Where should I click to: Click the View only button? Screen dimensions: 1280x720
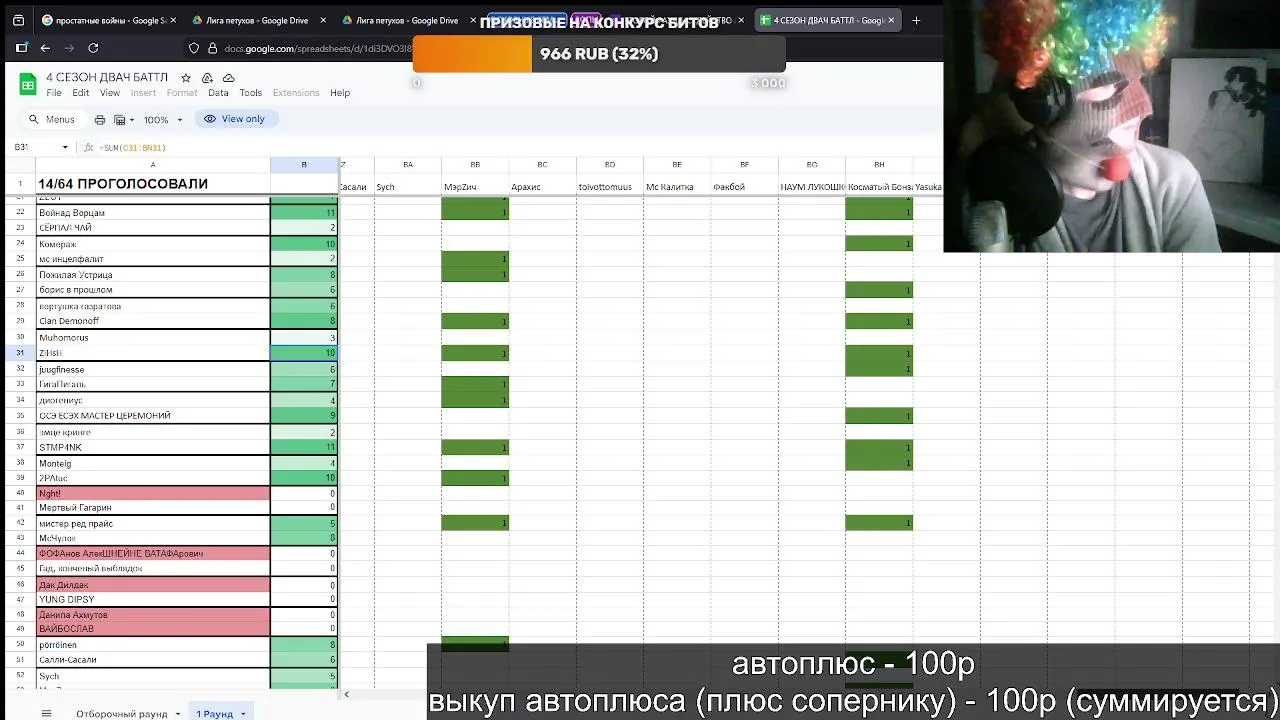pos(235,119)
